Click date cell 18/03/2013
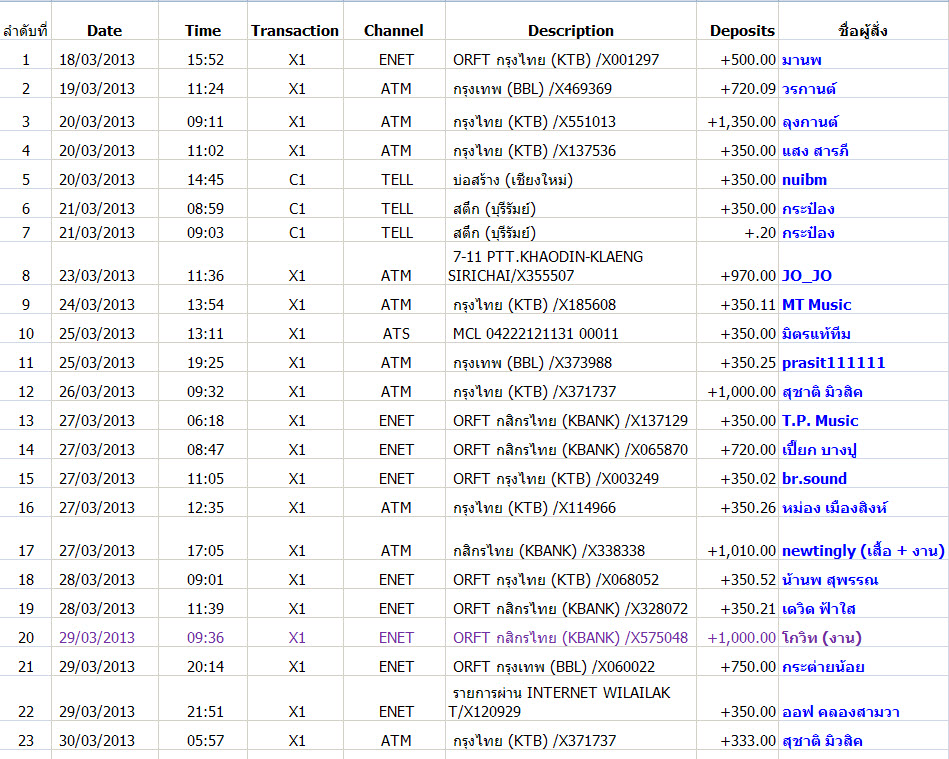Image resolution: width=949 pixels, height=759 pixels. (x=97, y=60)
